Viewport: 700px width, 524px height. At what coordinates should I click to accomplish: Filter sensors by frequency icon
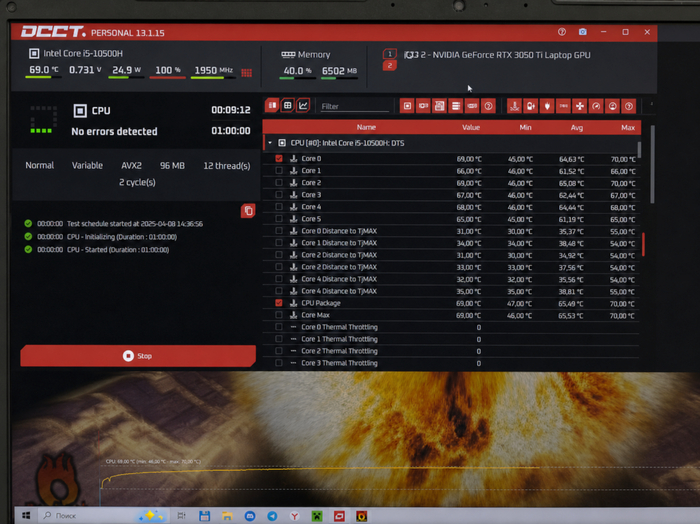click(563, 106)
